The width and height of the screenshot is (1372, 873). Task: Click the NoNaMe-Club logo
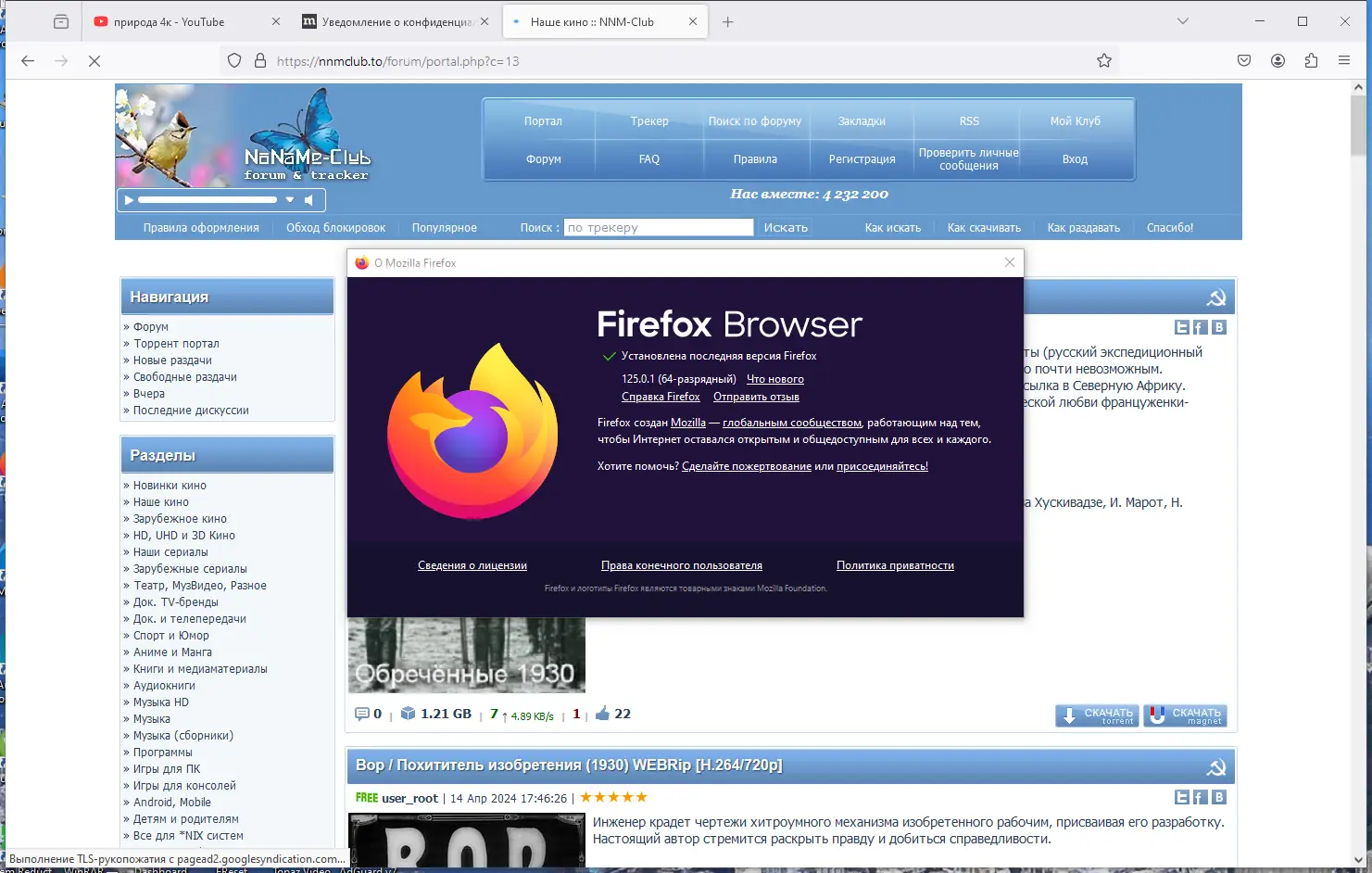pos(307,163)
